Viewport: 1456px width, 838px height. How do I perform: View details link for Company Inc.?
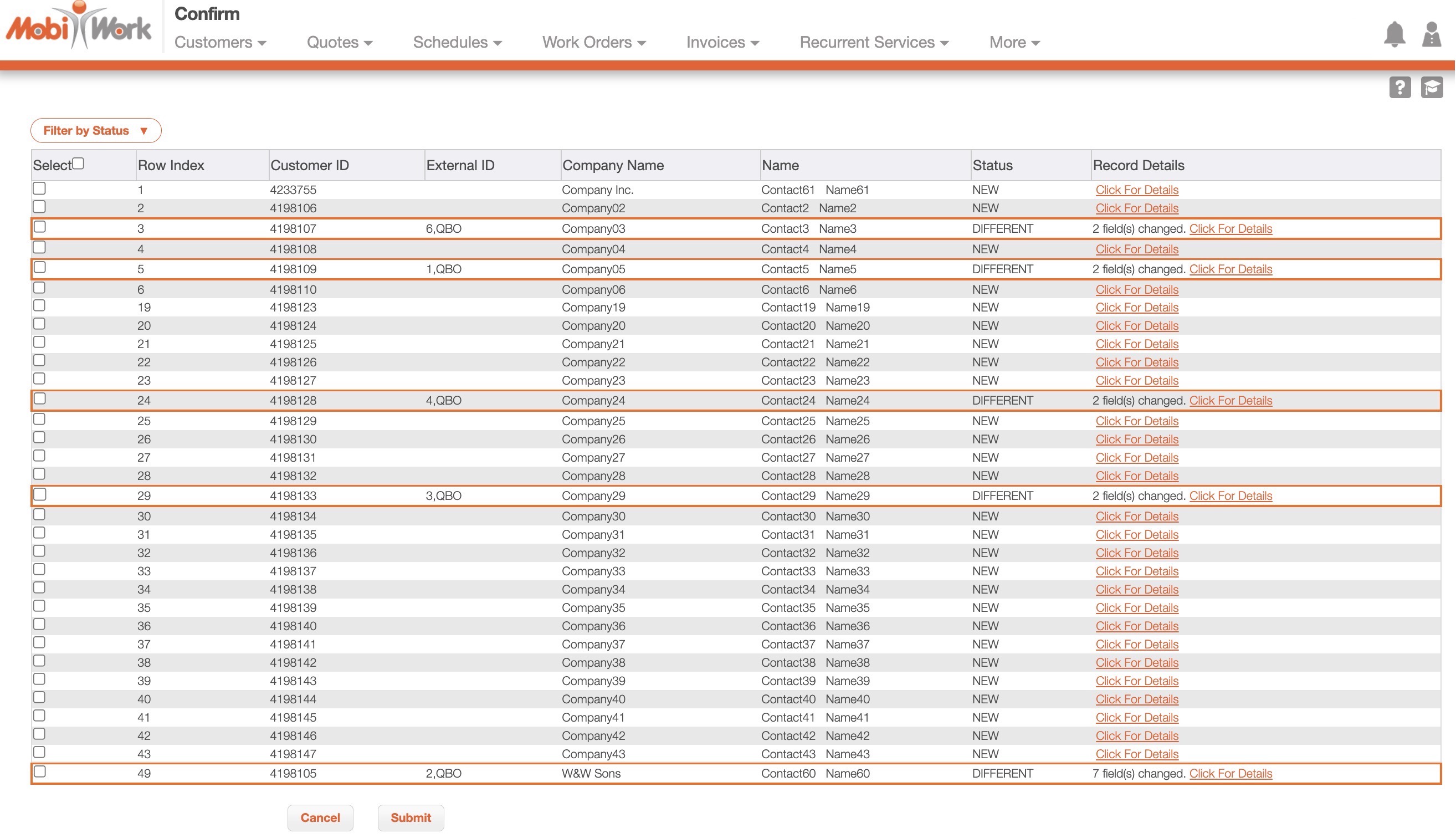point(1137,190)
